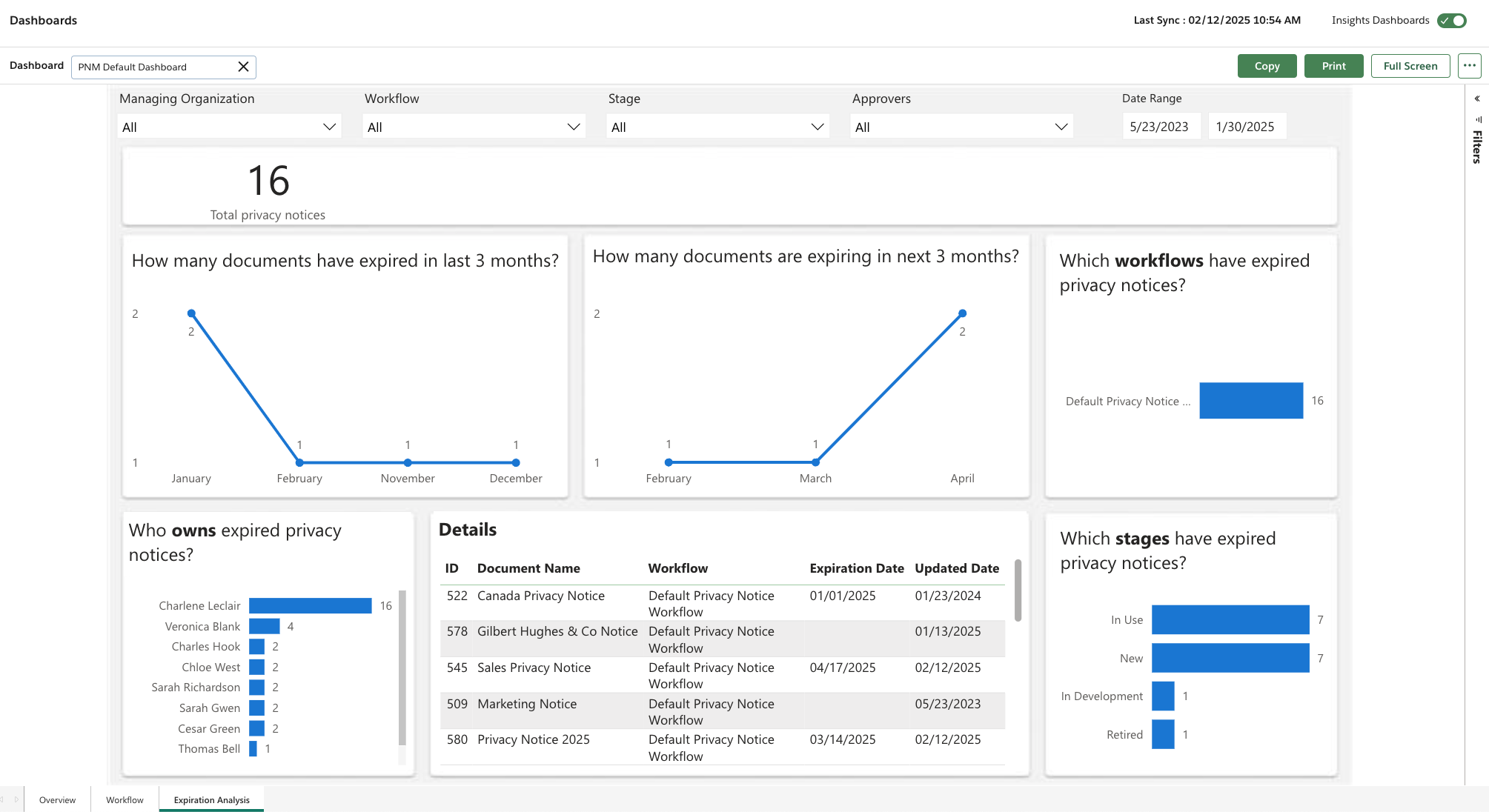Select the Sarah Richardson owner bar
This screenshot has height=812, width=1489.
point(256,688)
